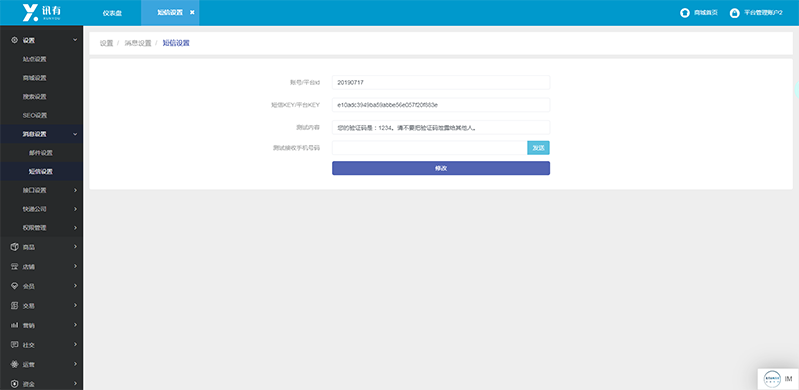Screen dimensions: 799x390
Task: Open 商城设置 in the sidebar
Action: (x=35, y=78)
